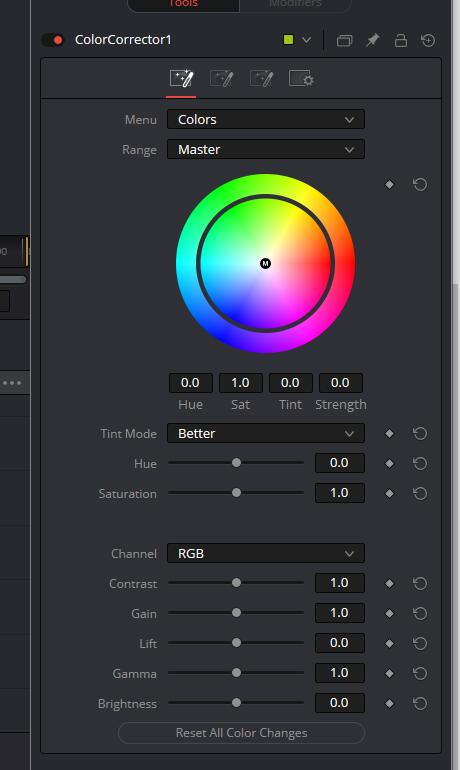This screenshot has height=770, width=460.
Task: Add keyframe for Hue slider
Action: coord(389,464)
